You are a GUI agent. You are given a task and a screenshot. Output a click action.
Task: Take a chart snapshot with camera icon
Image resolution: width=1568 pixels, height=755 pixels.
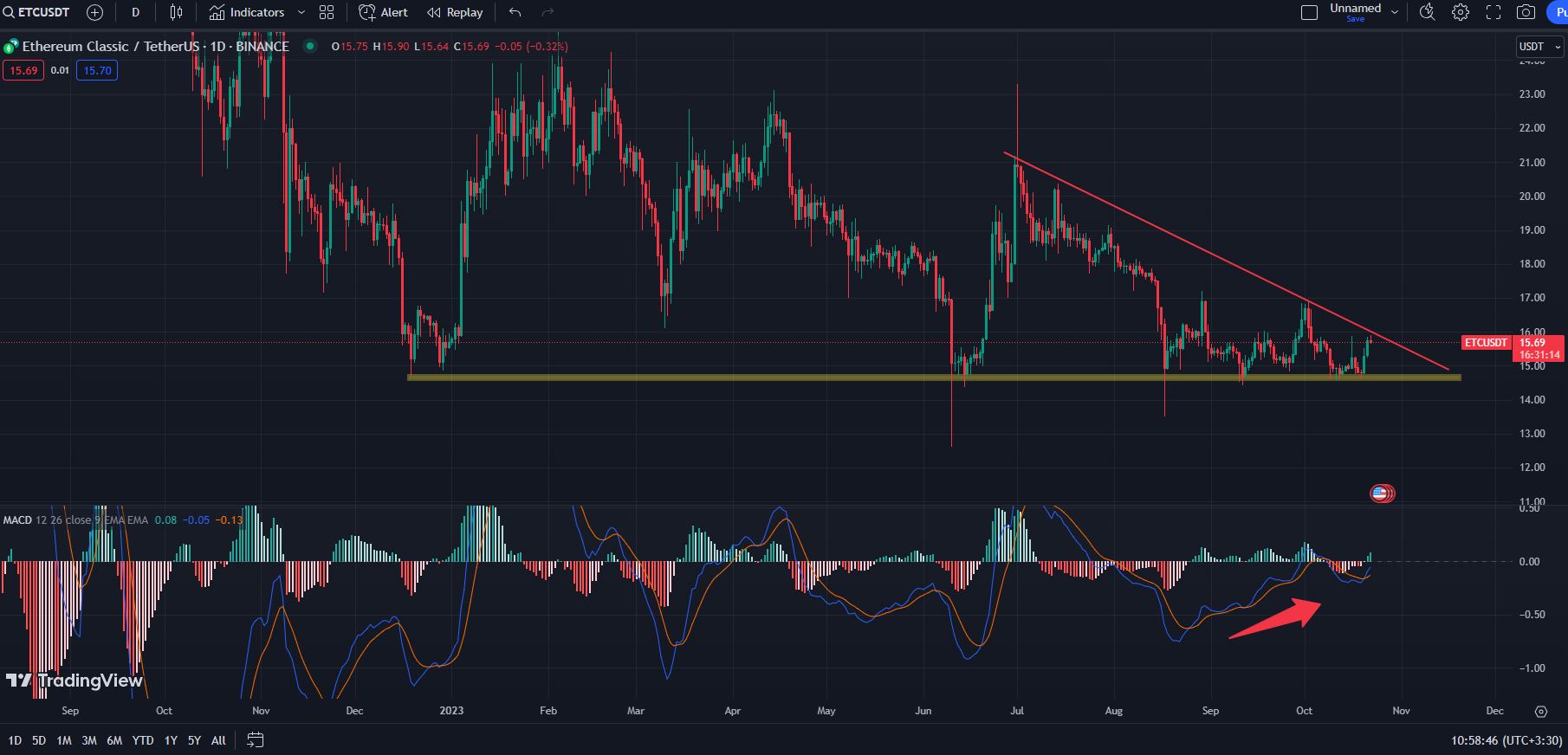(1526, 12)
